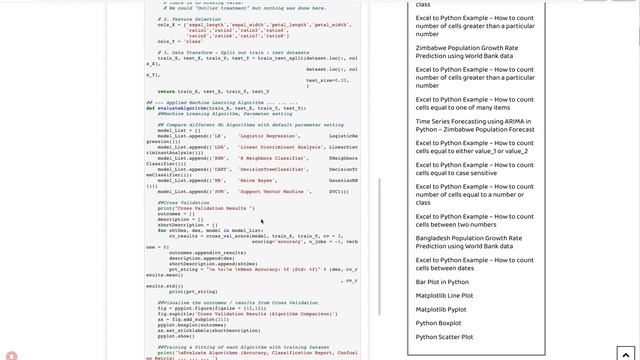Open the Matplotlib Line Plot link
Viewport: 640px width, 360px height.
tap(444, 296)
